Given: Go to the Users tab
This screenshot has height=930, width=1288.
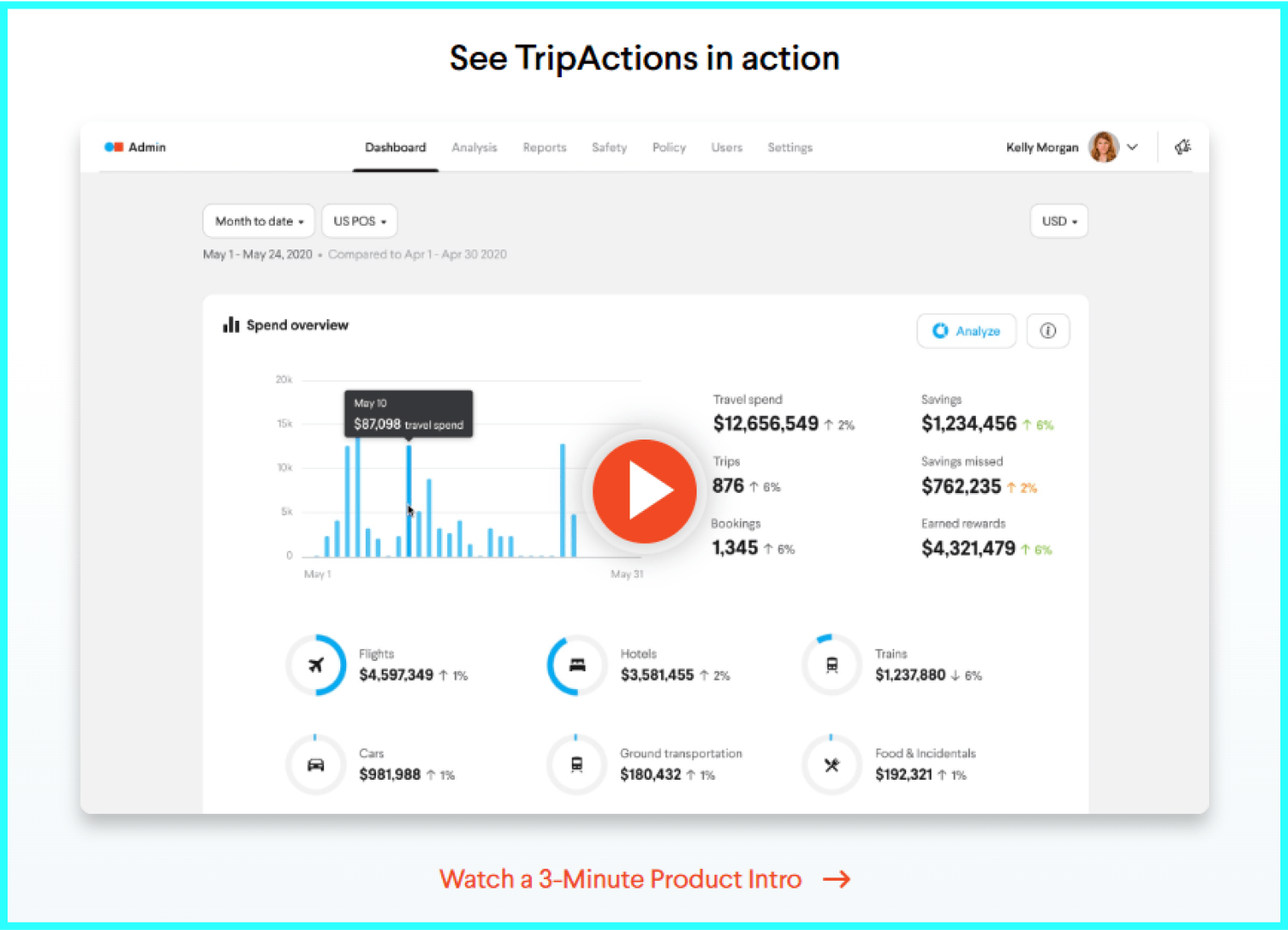Looking at the screenshot, I should tap(726, 148).
